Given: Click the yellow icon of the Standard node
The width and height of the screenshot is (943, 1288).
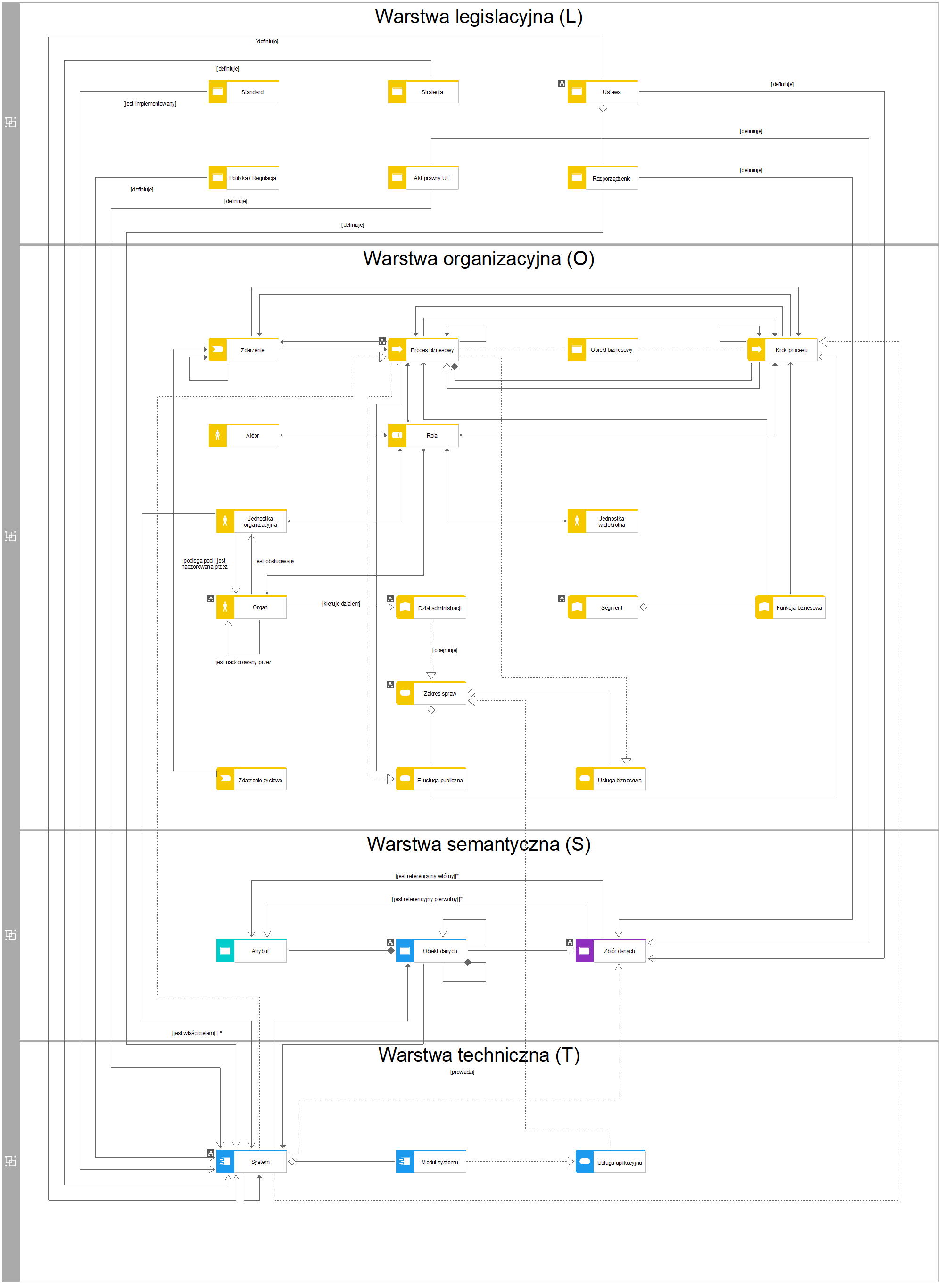Looking at the screenshot, I should [217, 92].
